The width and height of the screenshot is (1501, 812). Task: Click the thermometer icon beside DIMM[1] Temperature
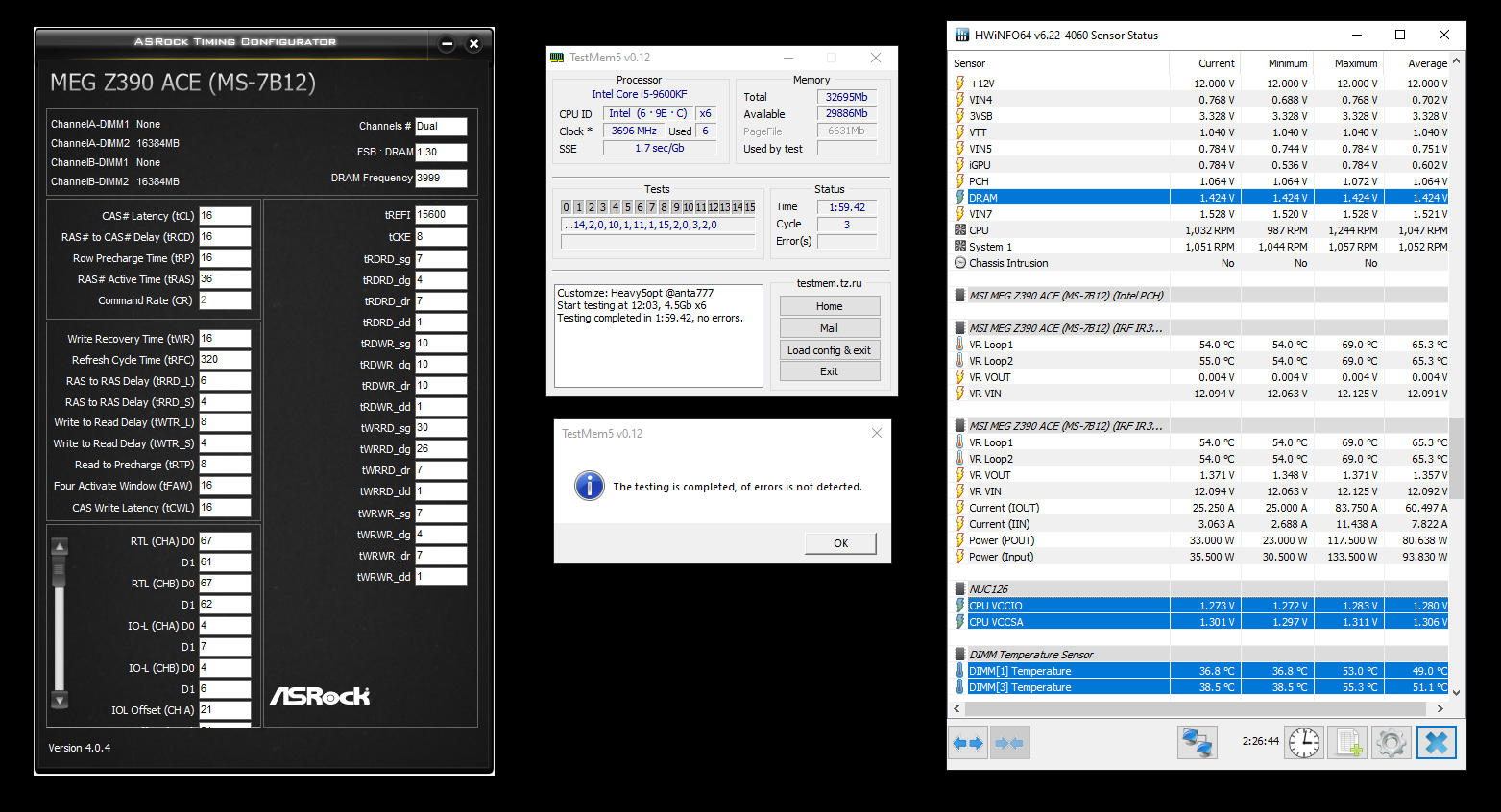[960, 671]
